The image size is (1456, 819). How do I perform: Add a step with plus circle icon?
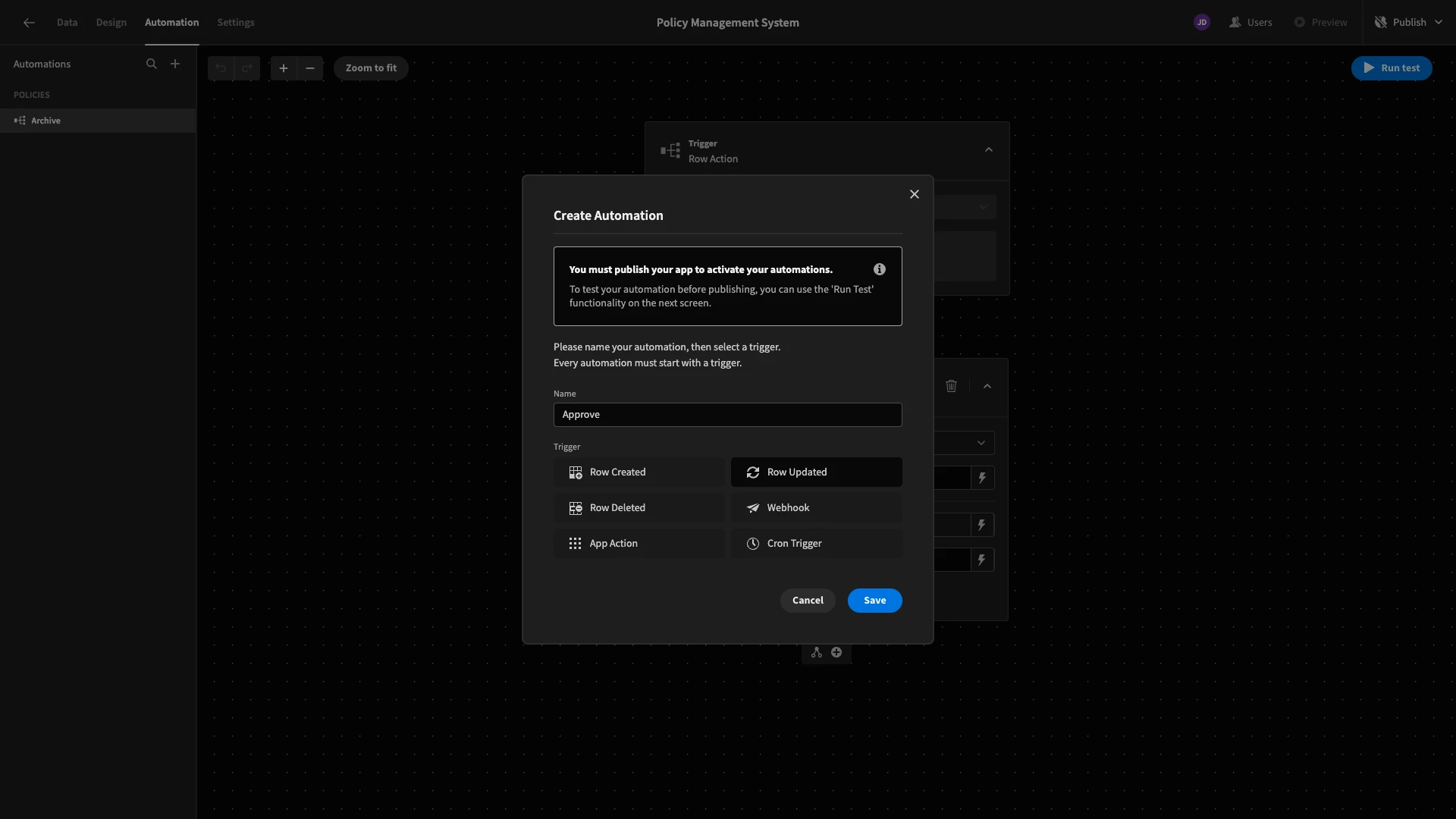click(836, 653)
